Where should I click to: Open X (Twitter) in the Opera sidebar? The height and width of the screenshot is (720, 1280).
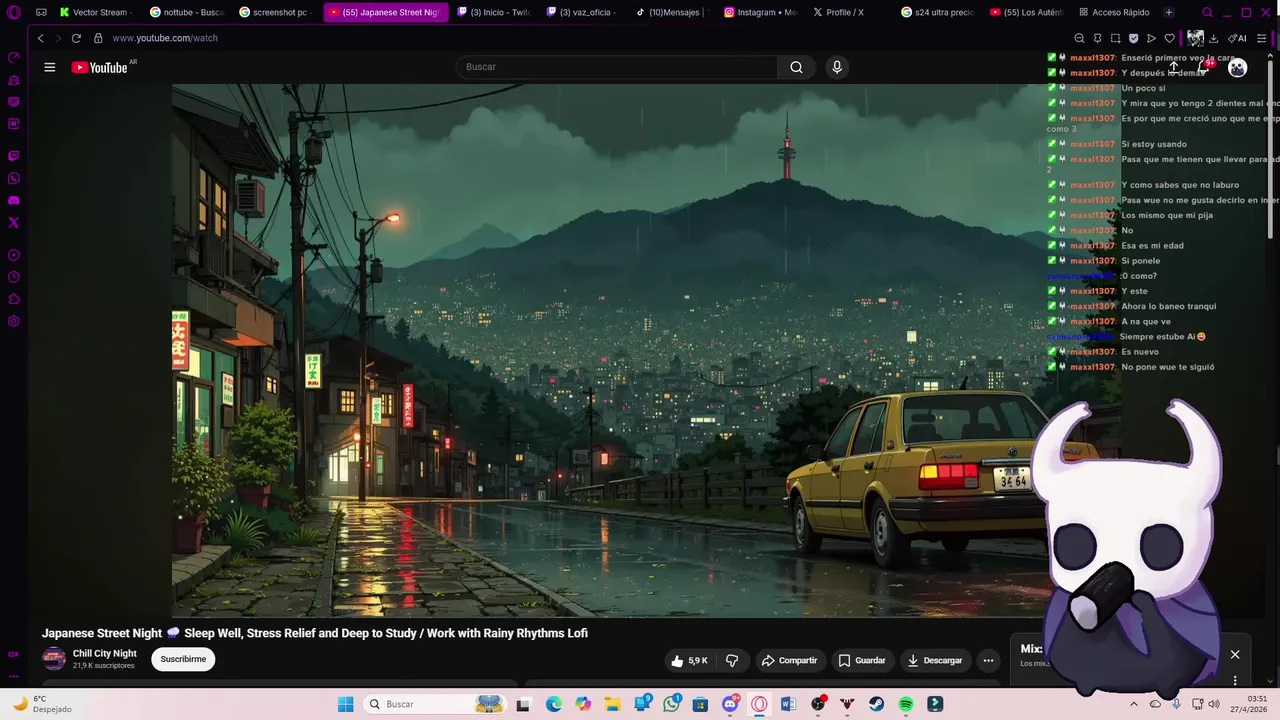tap(13, 222)
